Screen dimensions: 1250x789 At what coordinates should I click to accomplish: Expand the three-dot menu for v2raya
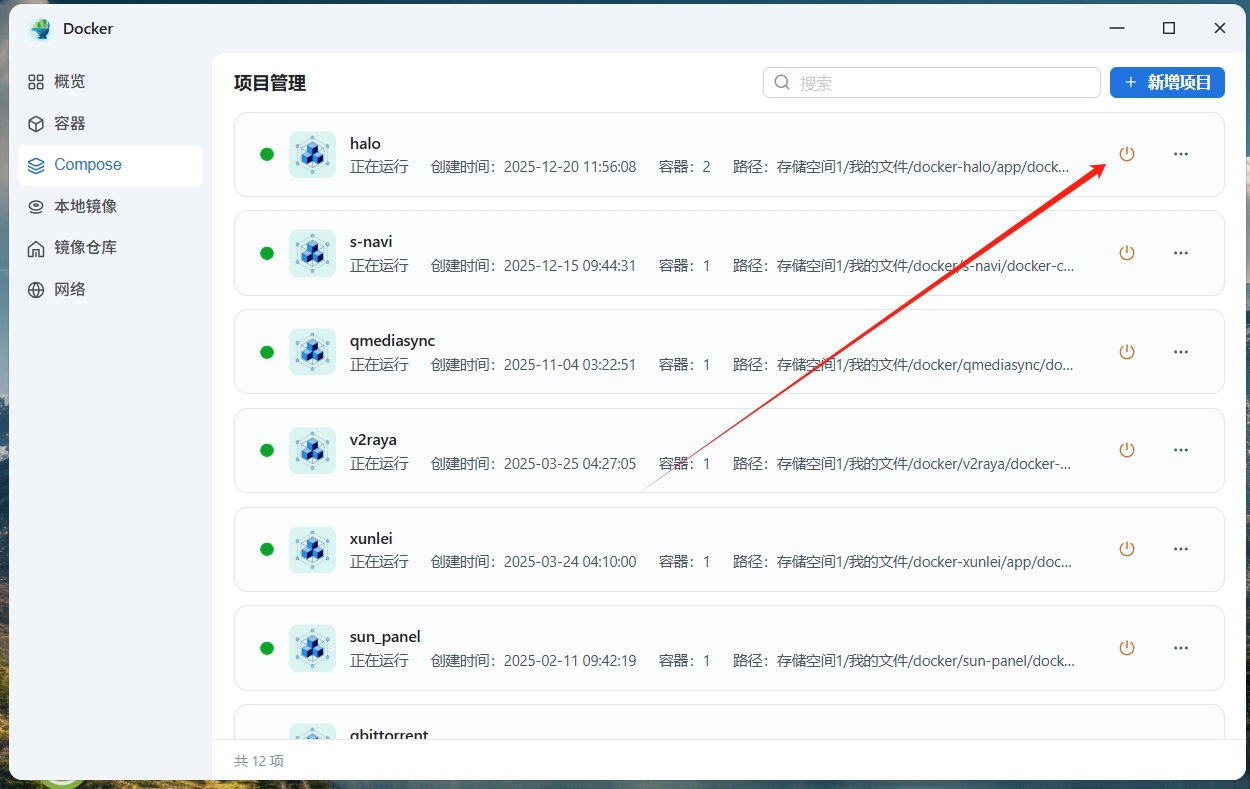[x=1181, y=450]
